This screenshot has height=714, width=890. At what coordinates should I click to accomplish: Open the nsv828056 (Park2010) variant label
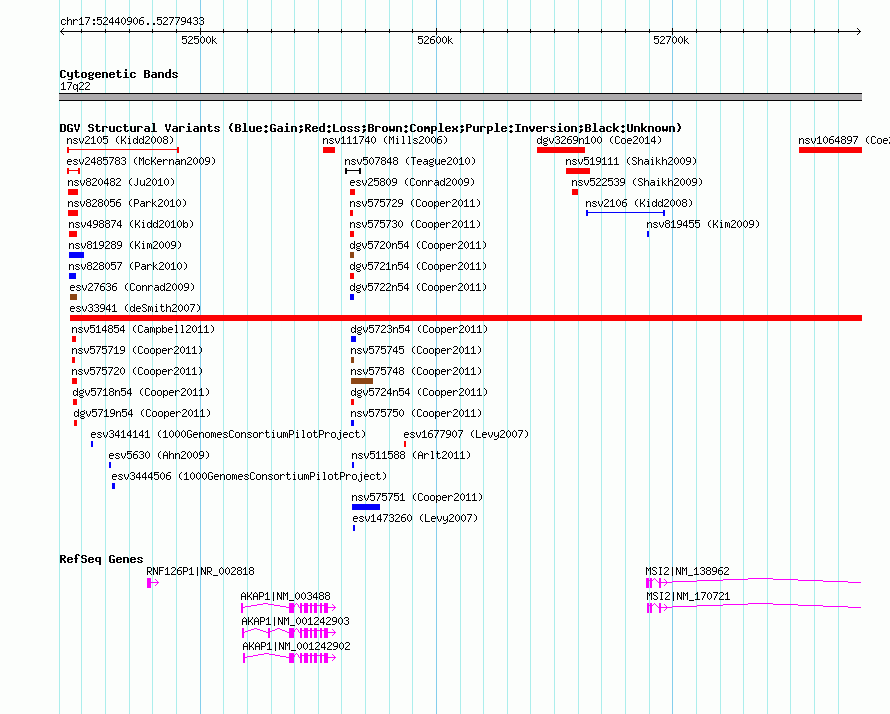pos(127,203)
